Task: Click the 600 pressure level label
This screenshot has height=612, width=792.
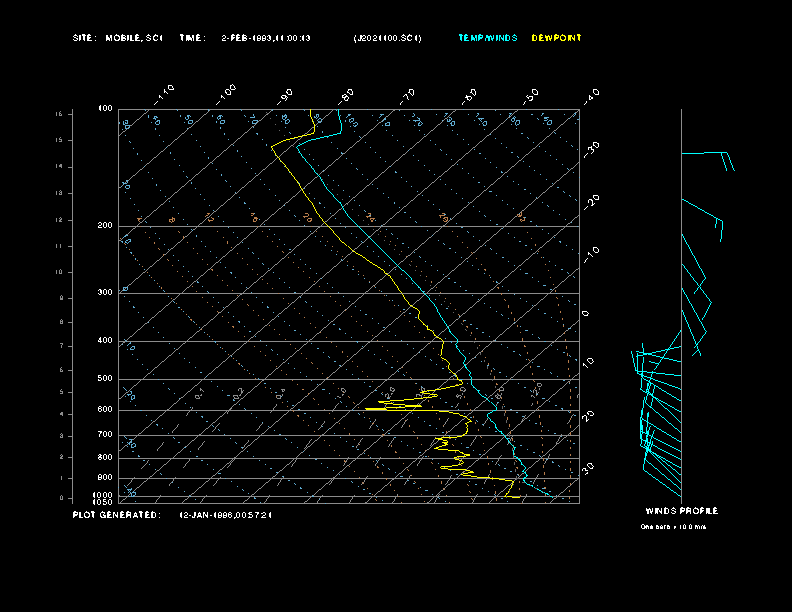Action: pyautogui.click(x=105, y=410)
